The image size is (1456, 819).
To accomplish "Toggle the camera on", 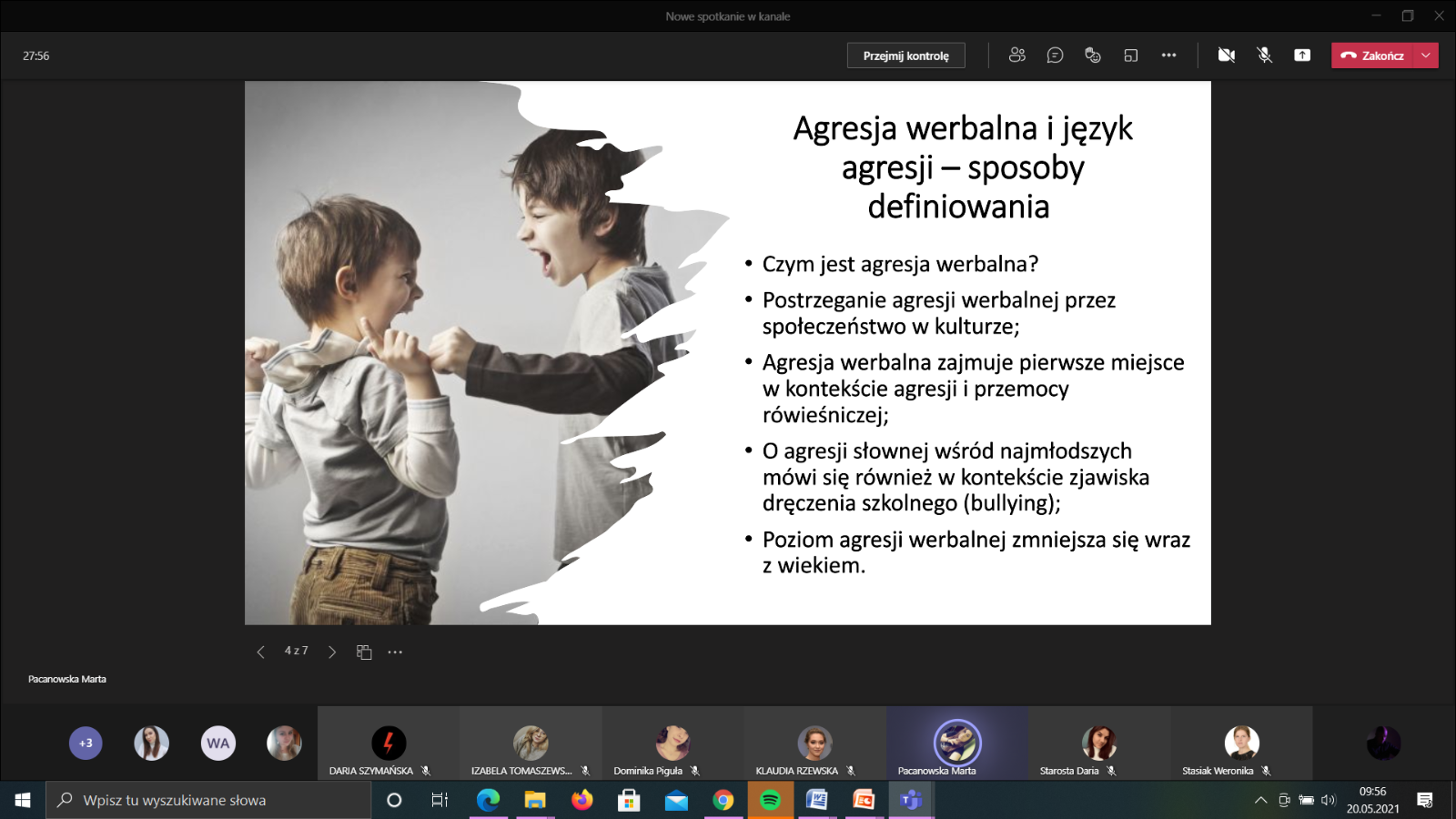I will (x=1227, y=56).
